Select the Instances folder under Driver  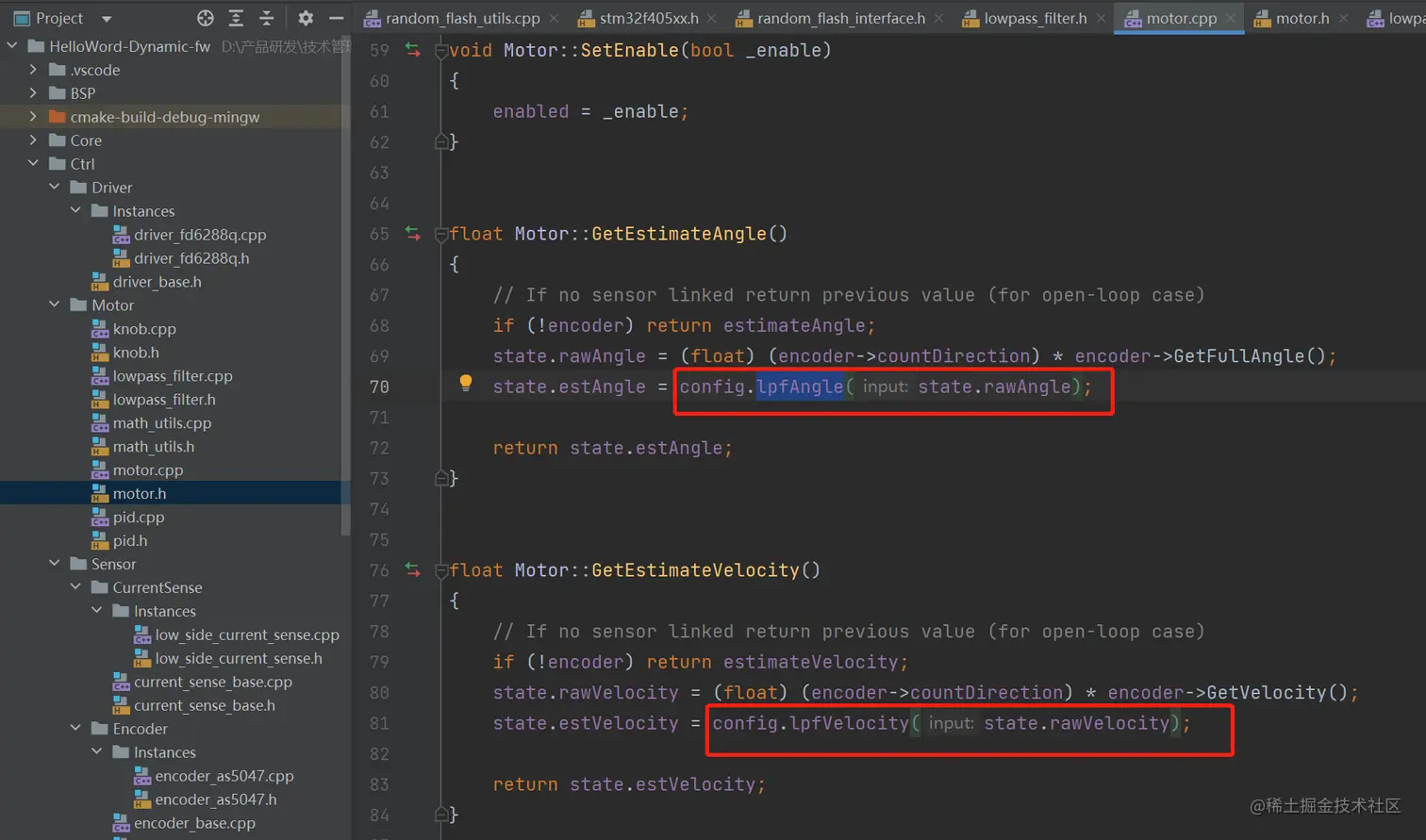coord(143,211)
